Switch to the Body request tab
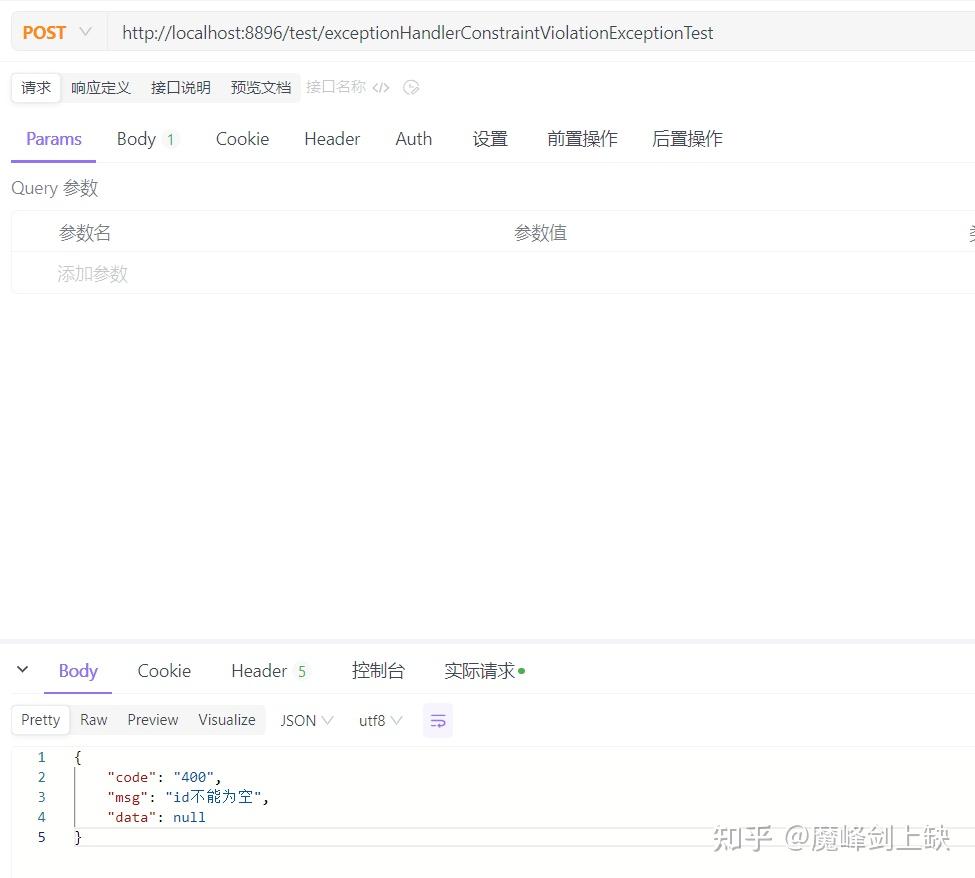The height and width of the screenshot is (878, 975). [x=136, y=139]
